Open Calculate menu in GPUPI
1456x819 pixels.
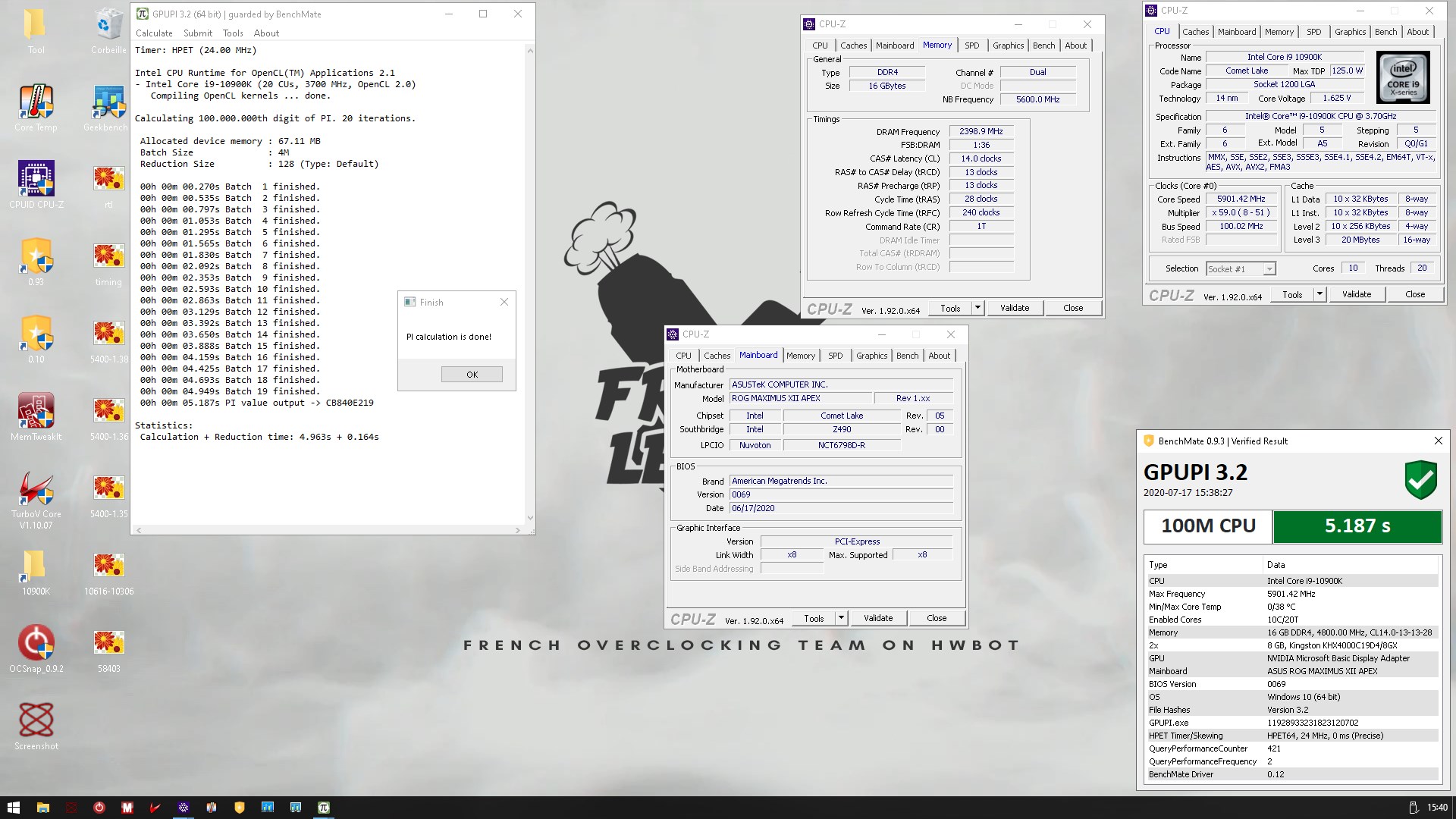click(154, 33)
